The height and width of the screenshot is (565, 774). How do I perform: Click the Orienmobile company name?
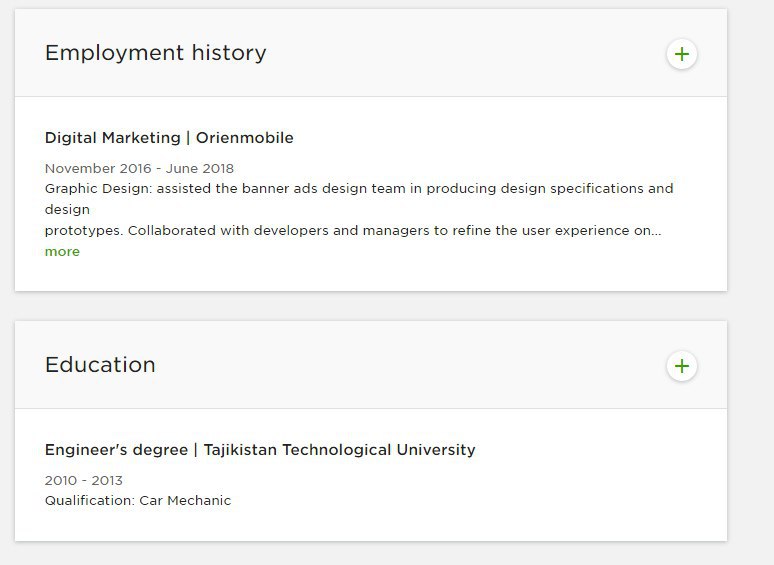coord(245,138)
